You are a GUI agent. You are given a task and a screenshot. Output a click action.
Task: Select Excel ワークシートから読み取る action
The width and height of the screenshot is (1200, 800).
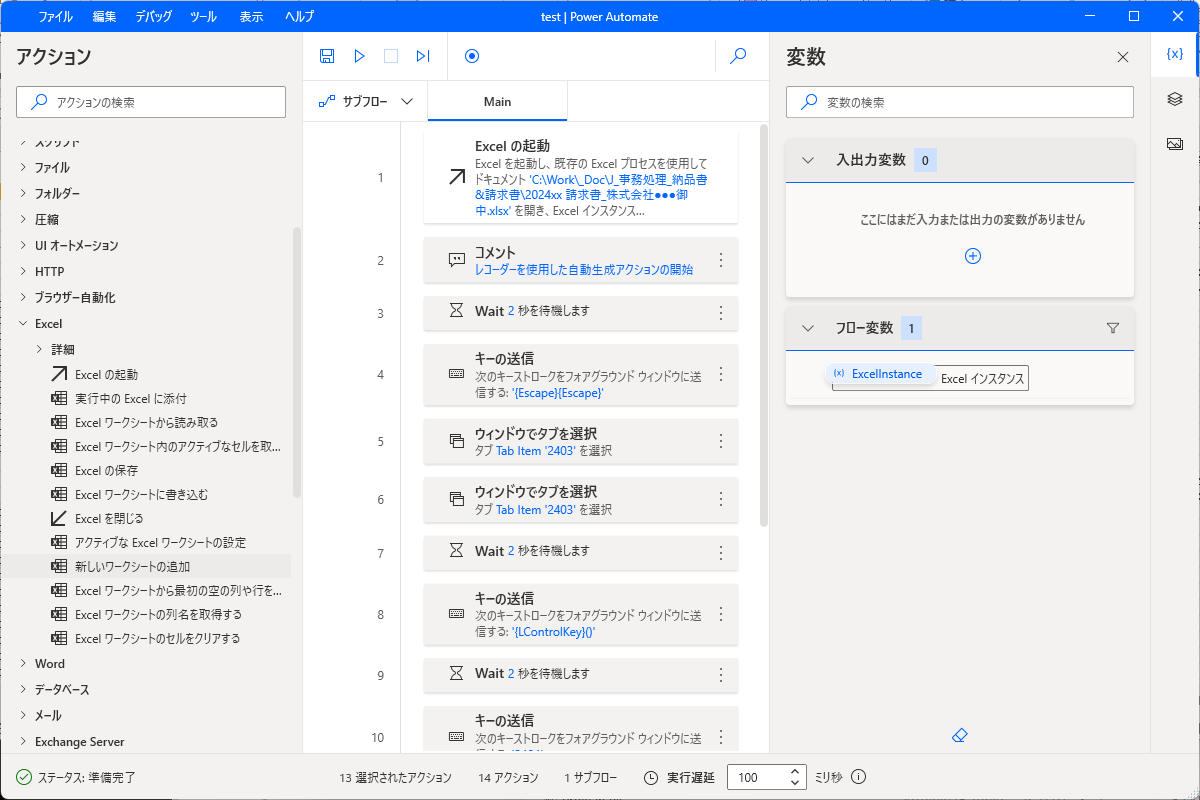point(146,422)
